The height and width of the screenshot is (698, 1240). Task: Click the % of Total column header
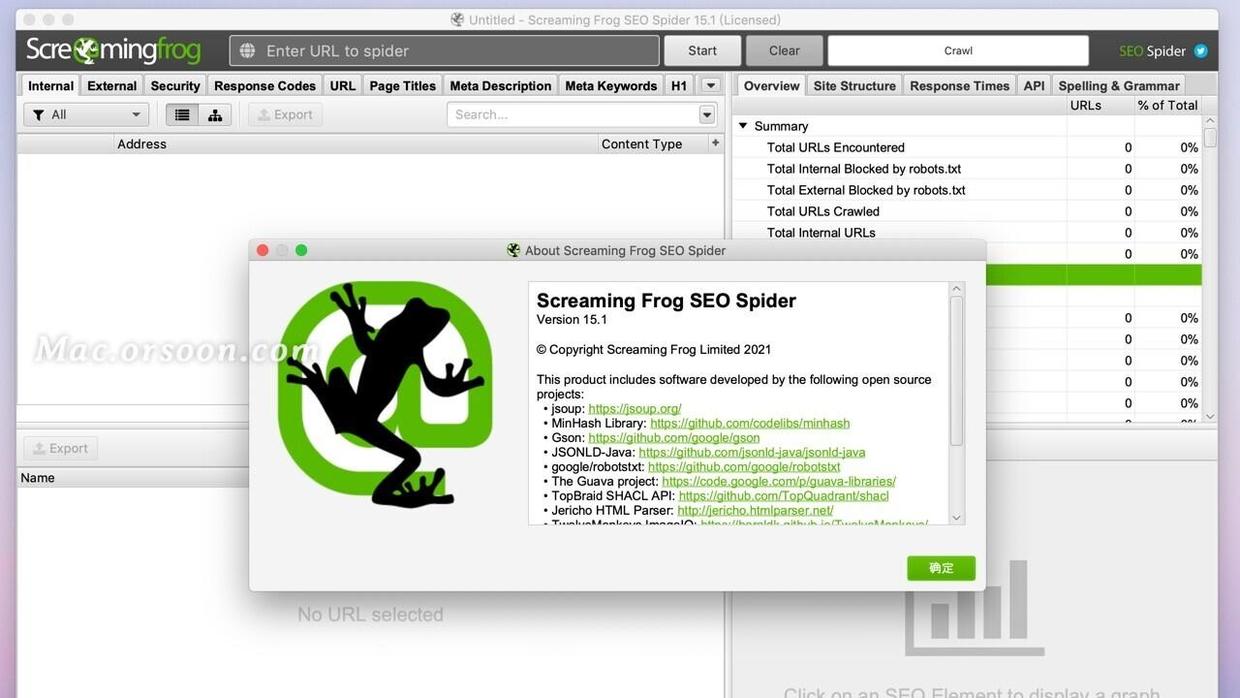click(1168, 105)
